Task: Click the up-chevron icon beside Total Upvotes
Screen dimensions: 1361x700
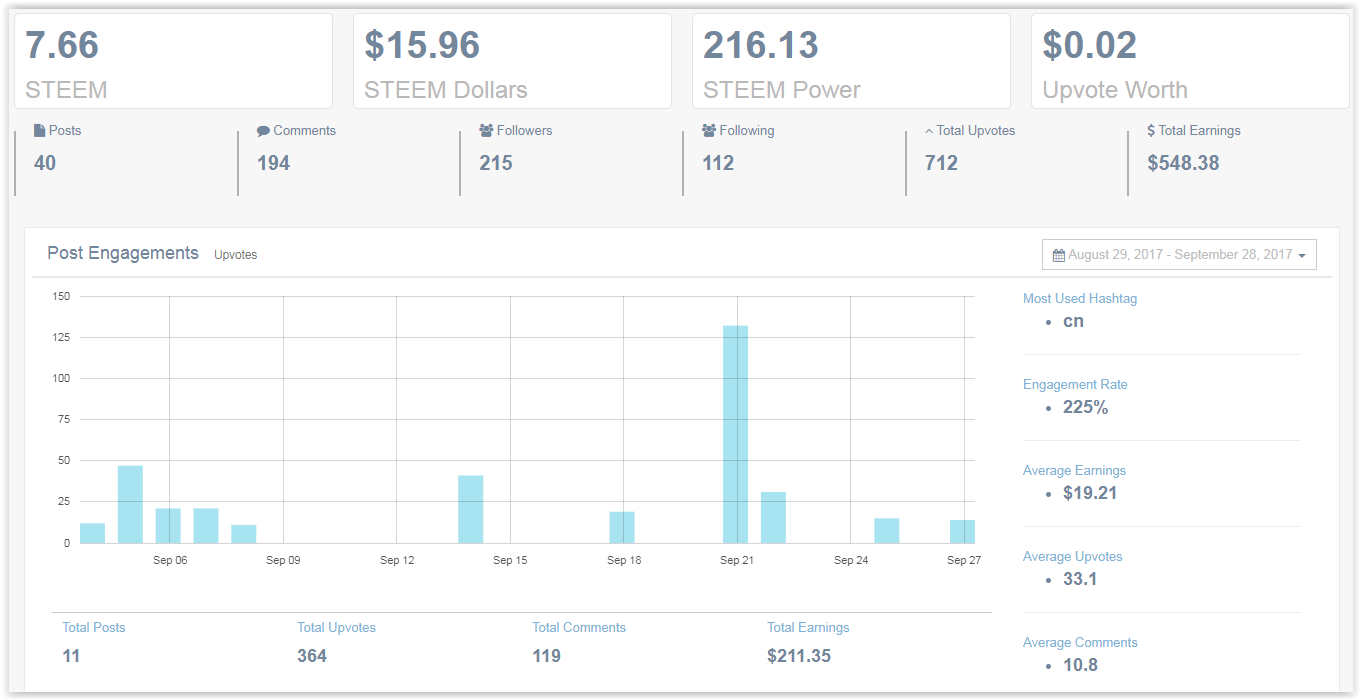Action: point(929,131)
